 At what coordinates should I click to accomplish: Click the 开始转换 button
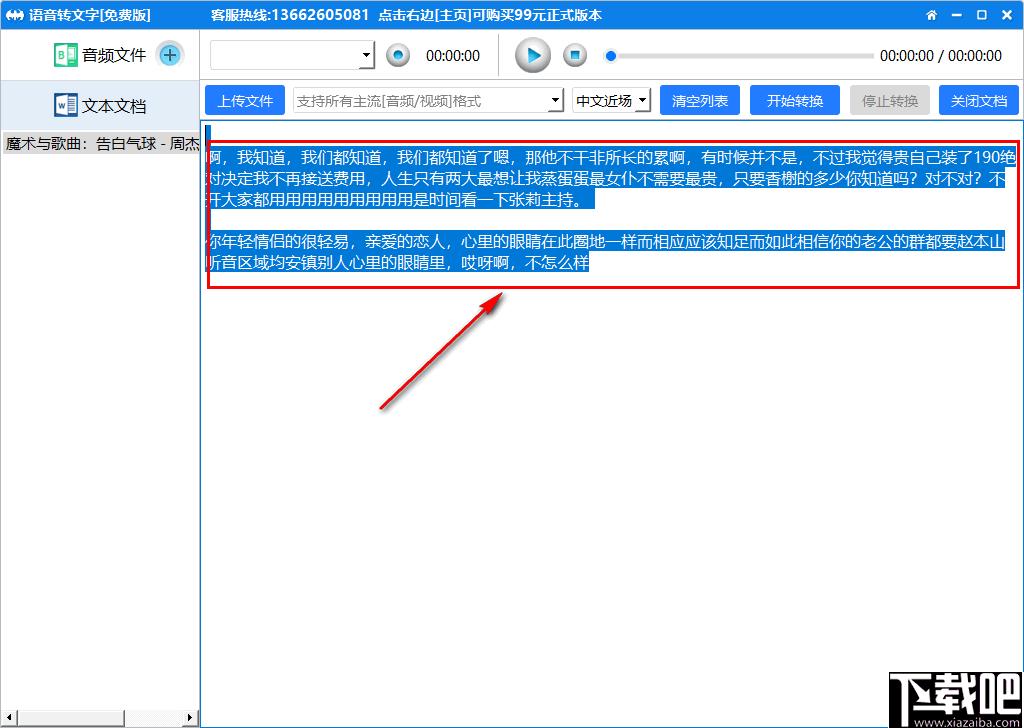pyautogui.click(x=795, y=101)
